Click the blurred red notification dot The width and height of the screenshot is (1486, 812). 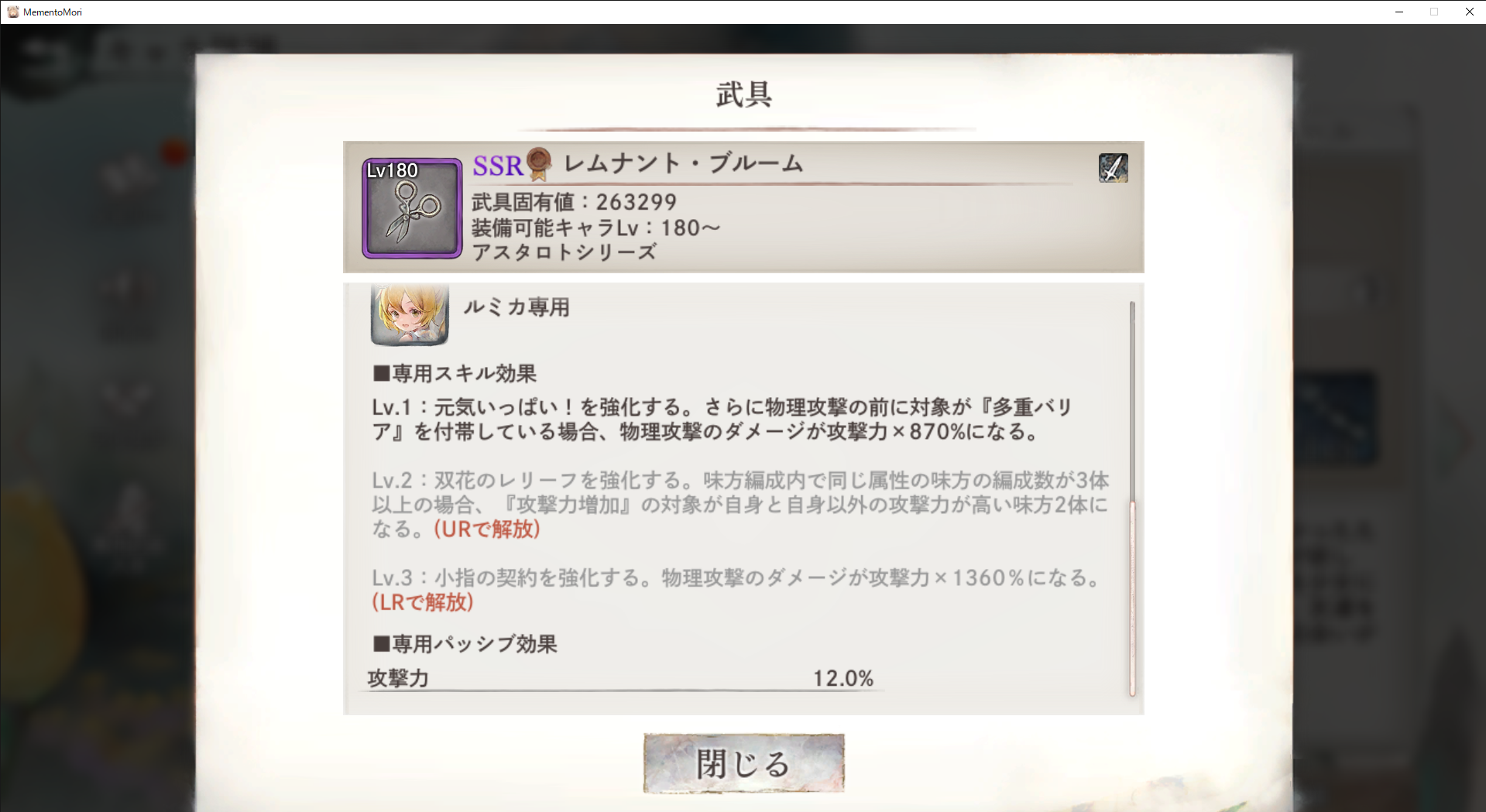coord(174,153)
